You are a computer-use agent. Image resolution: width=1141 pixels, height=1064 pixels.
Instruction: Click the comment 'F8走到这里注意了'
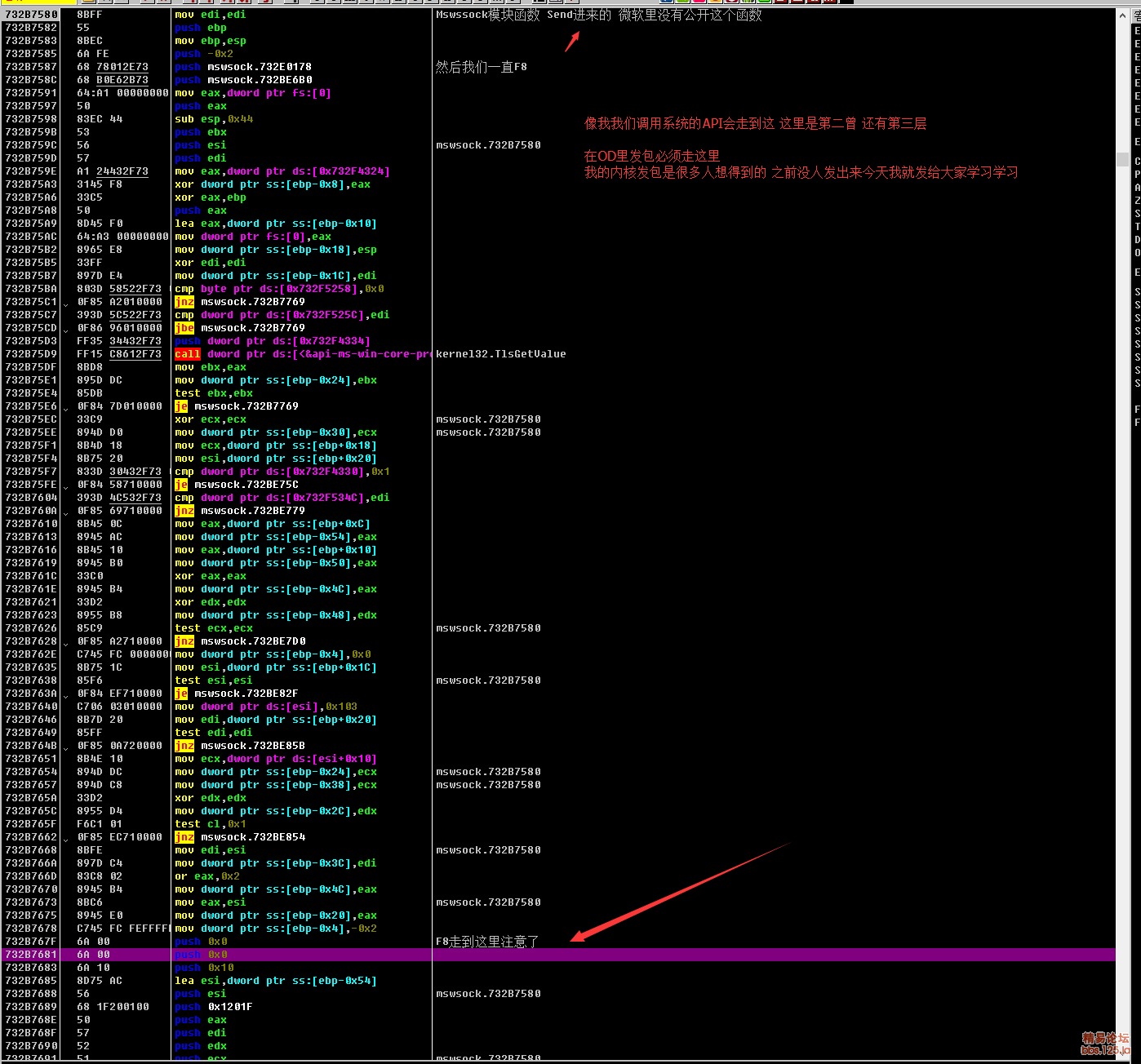point(487,942)
